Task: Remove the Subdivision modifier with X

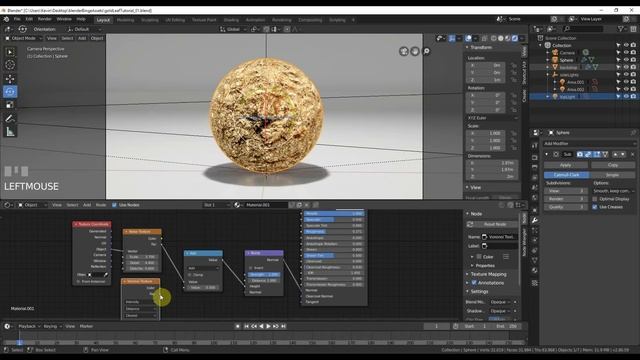Action: coord(632,154)
